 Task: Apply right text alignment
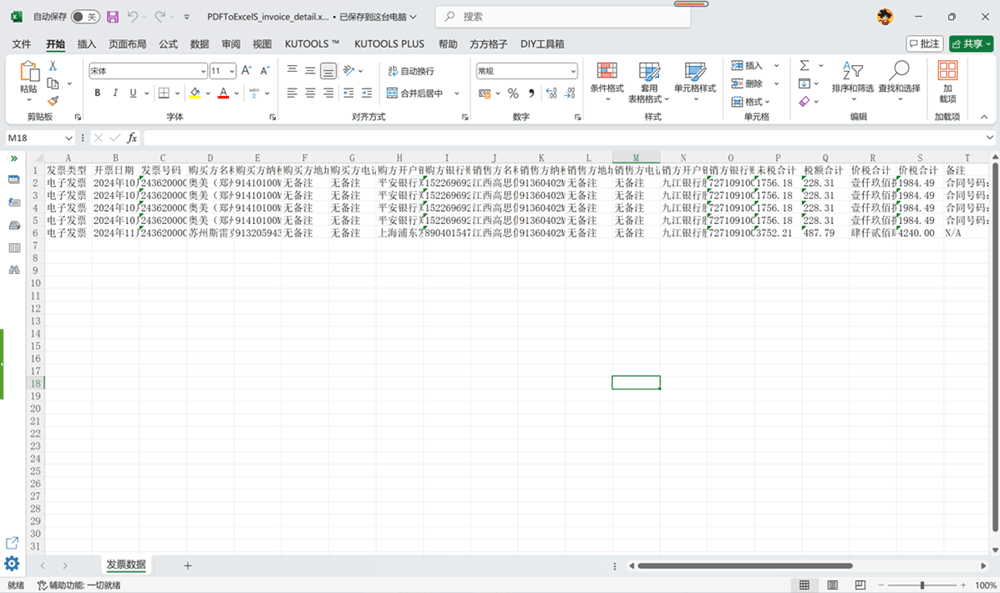328,93
